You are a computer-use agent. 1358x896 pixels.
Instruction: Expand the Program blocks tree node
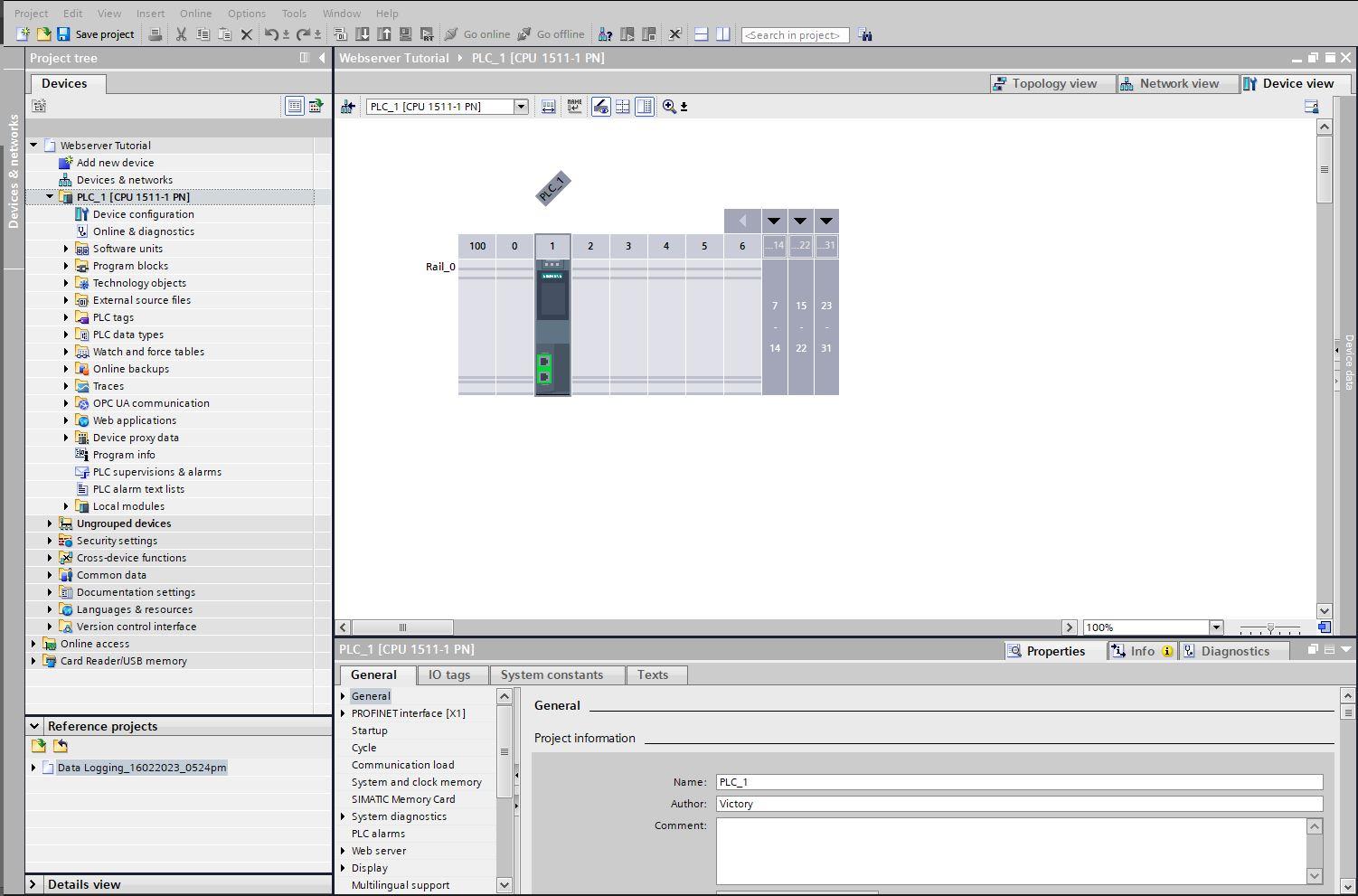(x=64, y=266)
